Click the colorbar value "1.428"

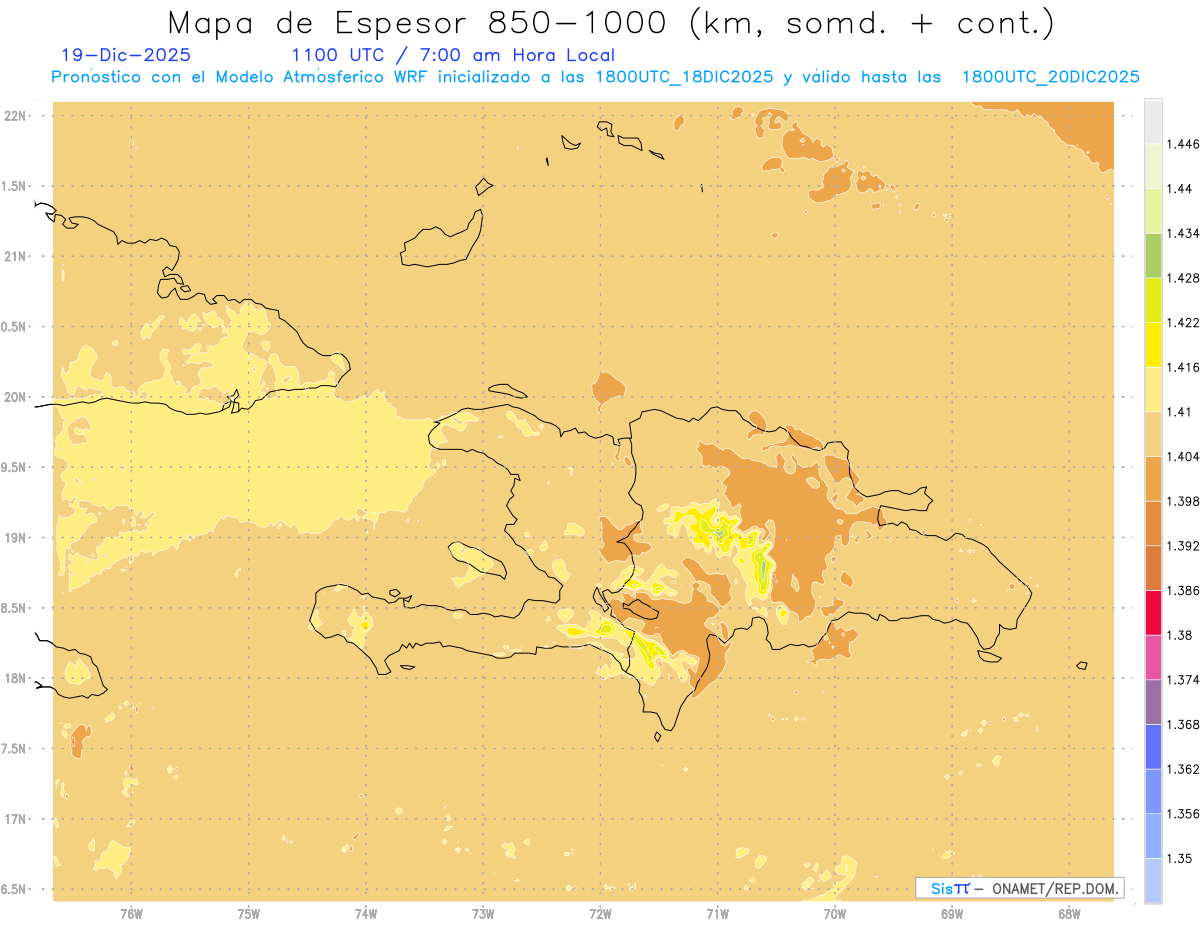pyautogui.click(x=1183, y=278)
